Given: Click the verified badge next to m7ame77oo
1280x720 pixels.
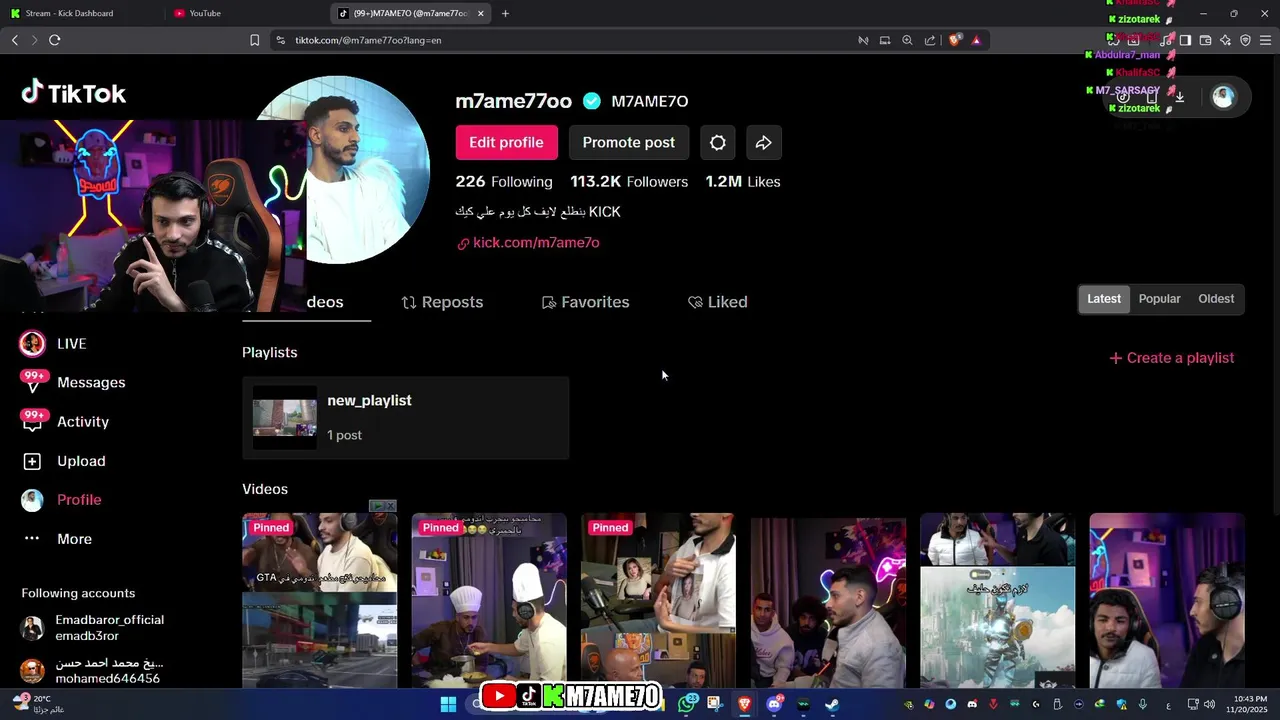Looking at the screenshot, I should pyautogui.click(x=592, y=101).
